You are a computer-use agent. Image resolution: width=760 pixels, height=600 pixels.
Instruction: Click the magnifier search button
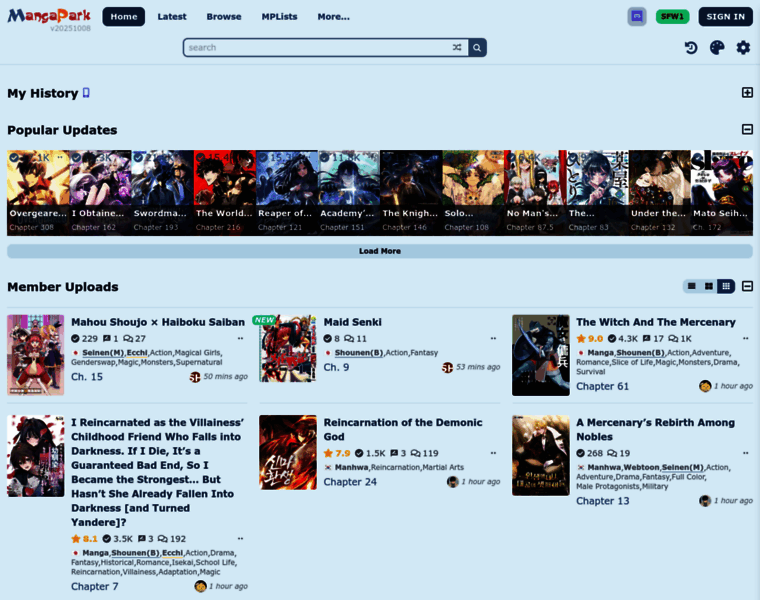pyautogui.click(x=477, y=47)
